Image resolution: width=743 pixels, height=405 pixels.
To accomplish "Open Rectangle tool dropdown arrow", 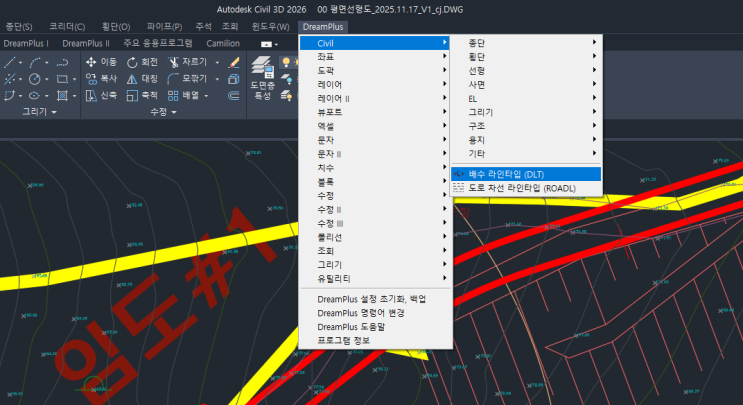I will [x=74, y=79].
